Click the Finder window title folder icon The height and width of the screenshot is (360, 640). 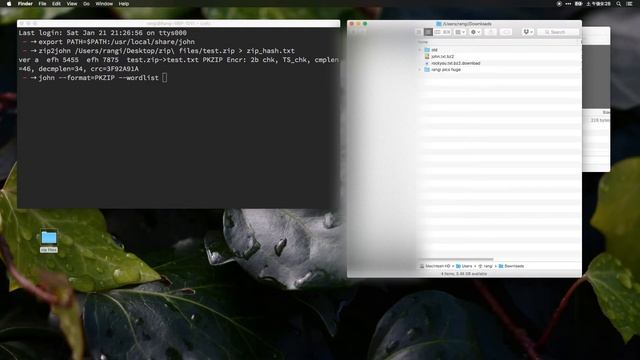coord(439,24)
